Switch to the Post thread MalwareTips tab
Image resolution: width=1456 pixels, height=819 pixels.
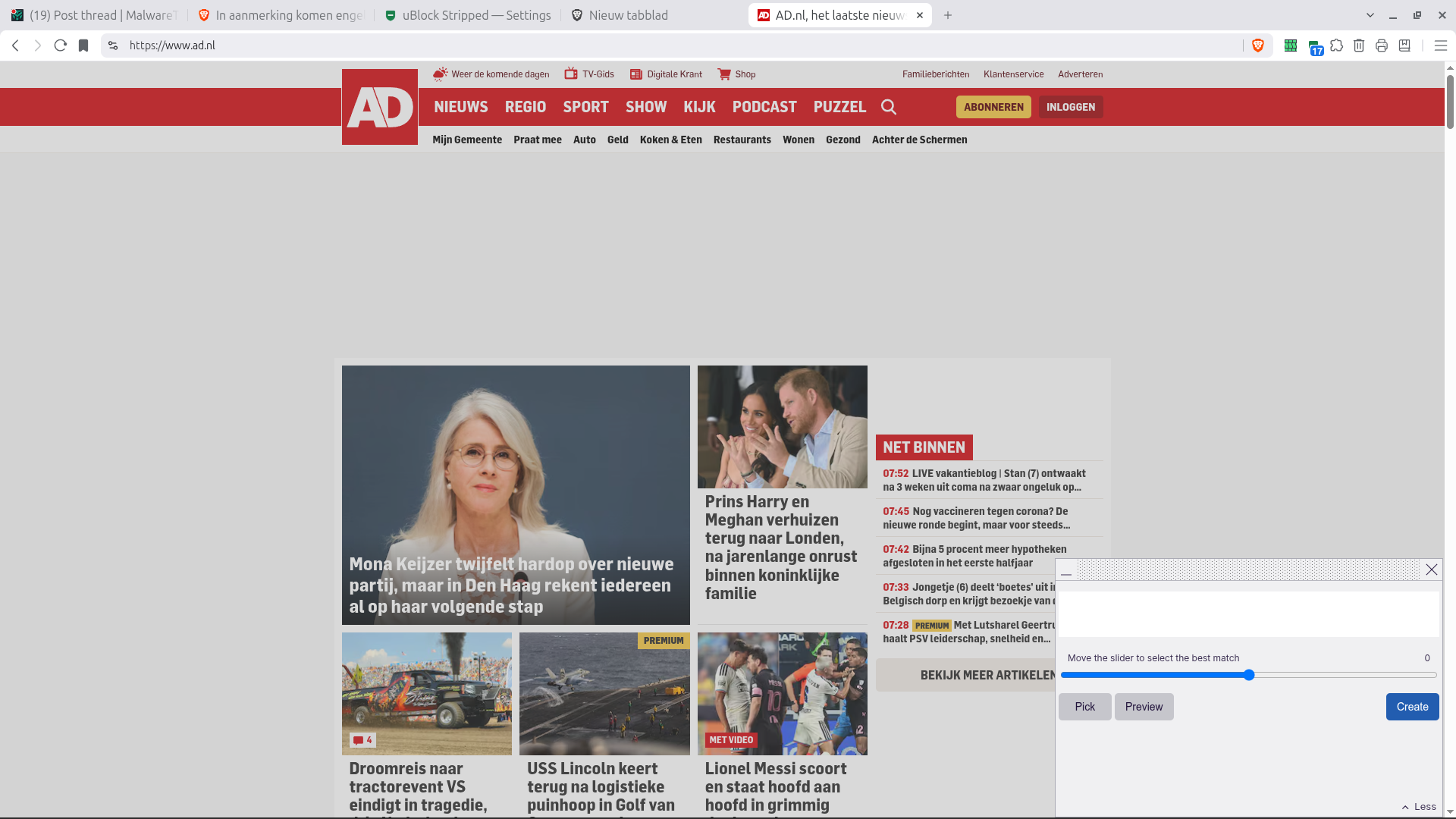(x=95, y=15)
